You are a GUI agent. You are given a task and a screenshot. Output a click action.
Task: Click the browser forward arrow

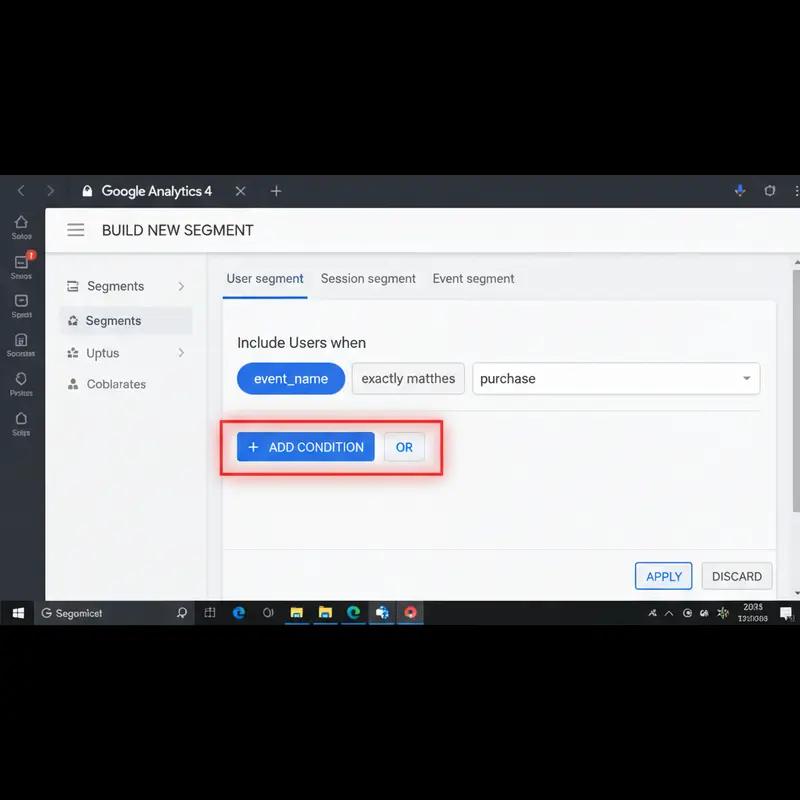pyautogui.click(x=50, y=191)
